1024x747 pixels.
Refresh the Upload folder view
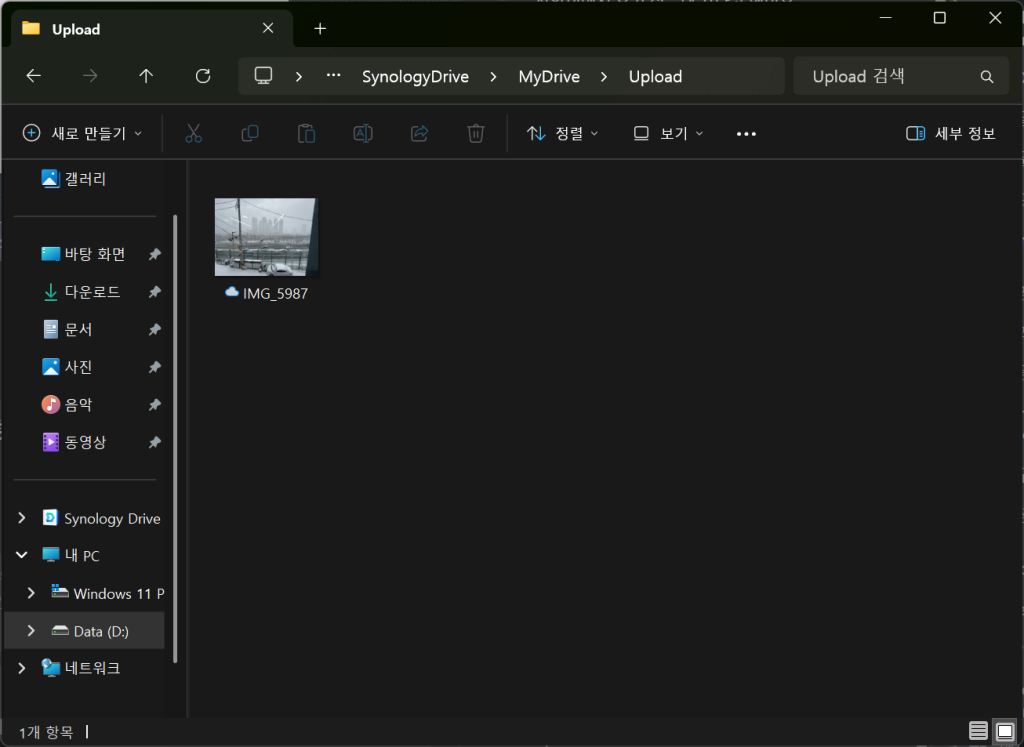pyautogui.click(x=203, y=76)
